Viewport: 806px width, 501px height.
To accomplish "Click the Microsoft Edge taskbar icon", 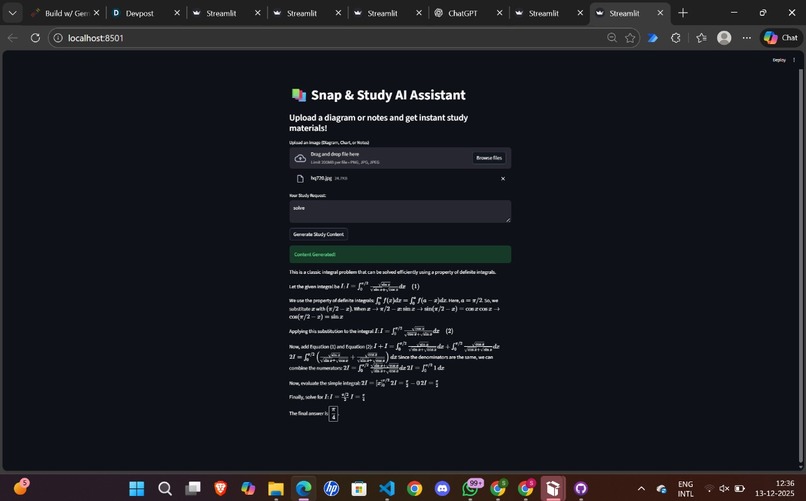I will [304, 488].
